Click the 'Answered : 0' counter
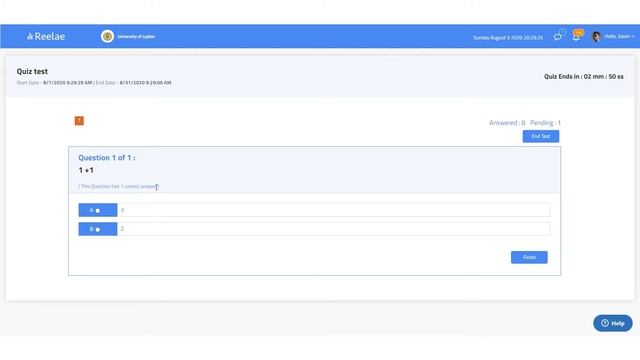The image size is (640, 360). coord(507,123)
